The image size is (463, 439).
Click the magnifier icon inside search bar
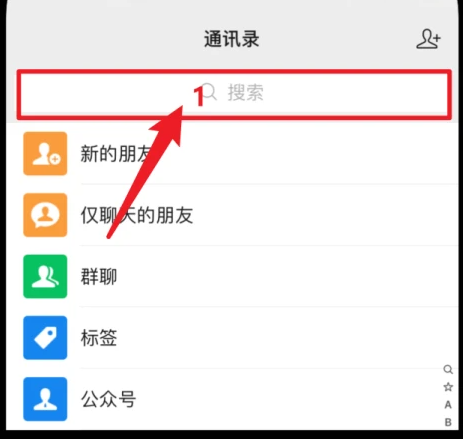click(210, 92)
